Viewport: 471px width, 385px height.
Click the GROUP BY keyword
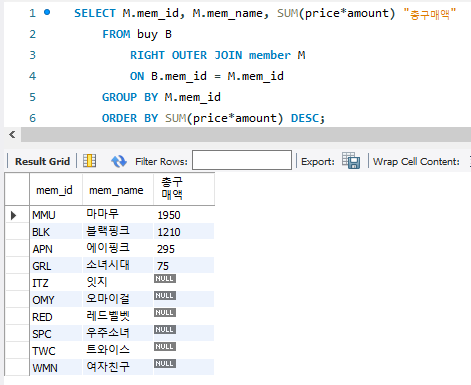[130, 97]
